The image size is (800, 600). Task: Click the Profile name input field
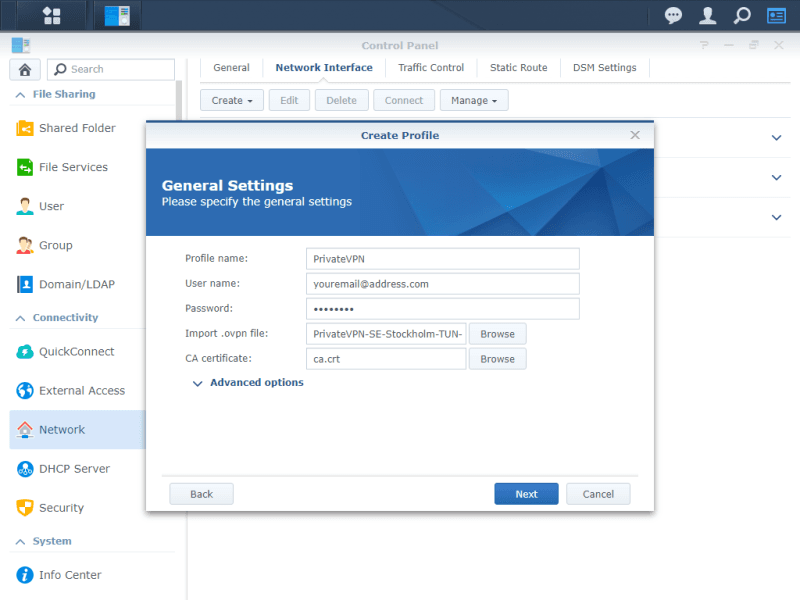(442, 259)
